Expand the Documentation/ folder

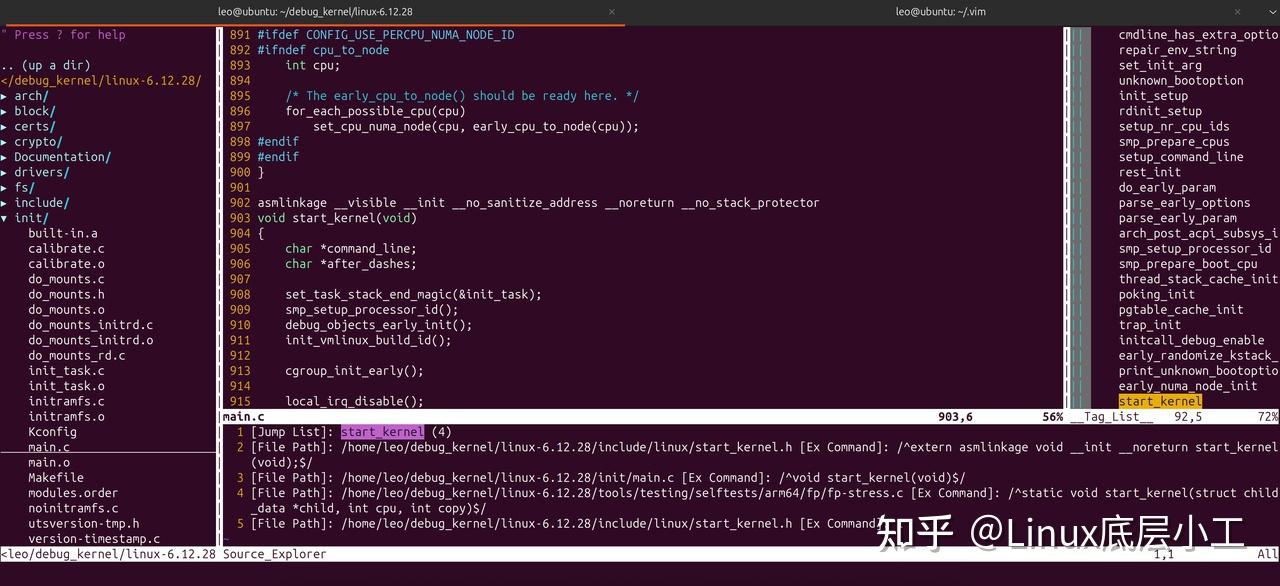[62, 156]
